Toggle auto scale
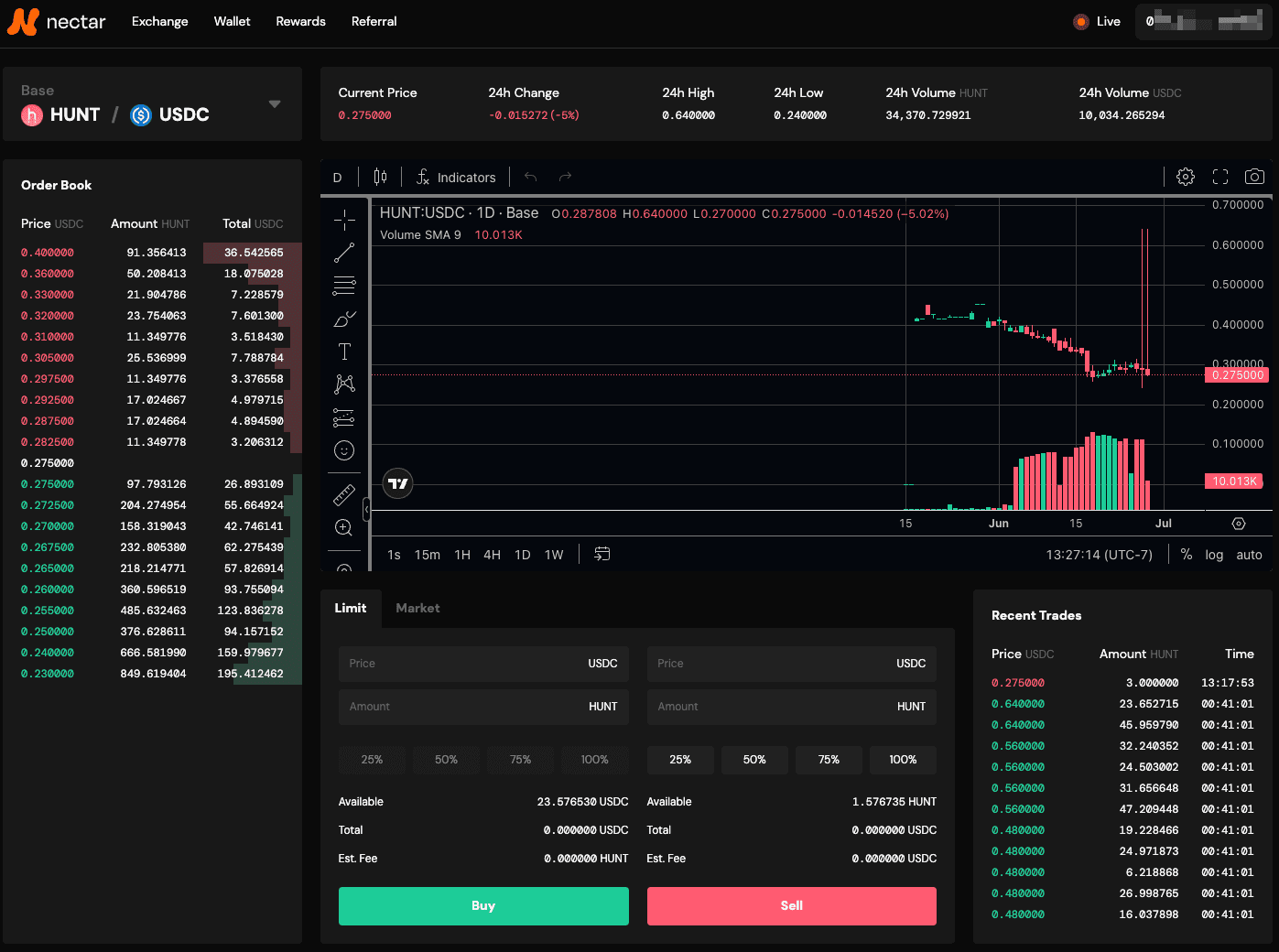Screen dimensions: 1279x952 (x=1249, y=555)
